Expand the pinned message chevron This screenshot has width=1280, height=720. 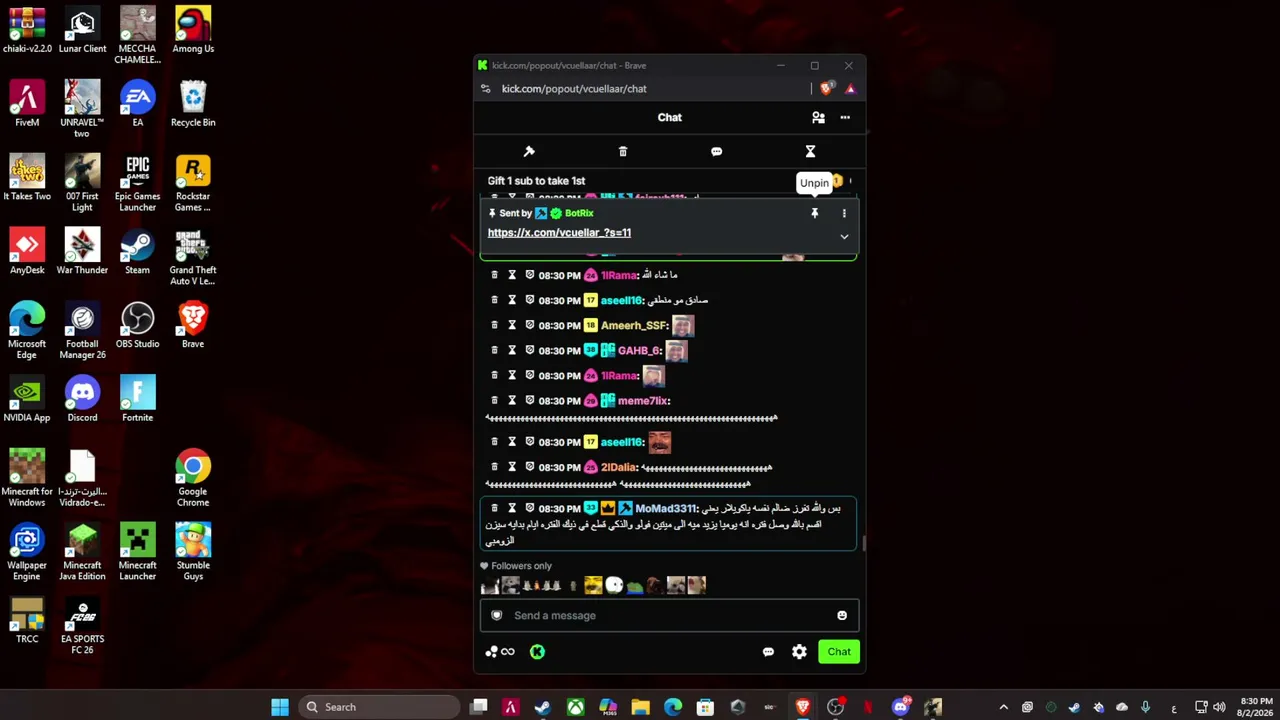pyautogui.click(x=844, y=237)
